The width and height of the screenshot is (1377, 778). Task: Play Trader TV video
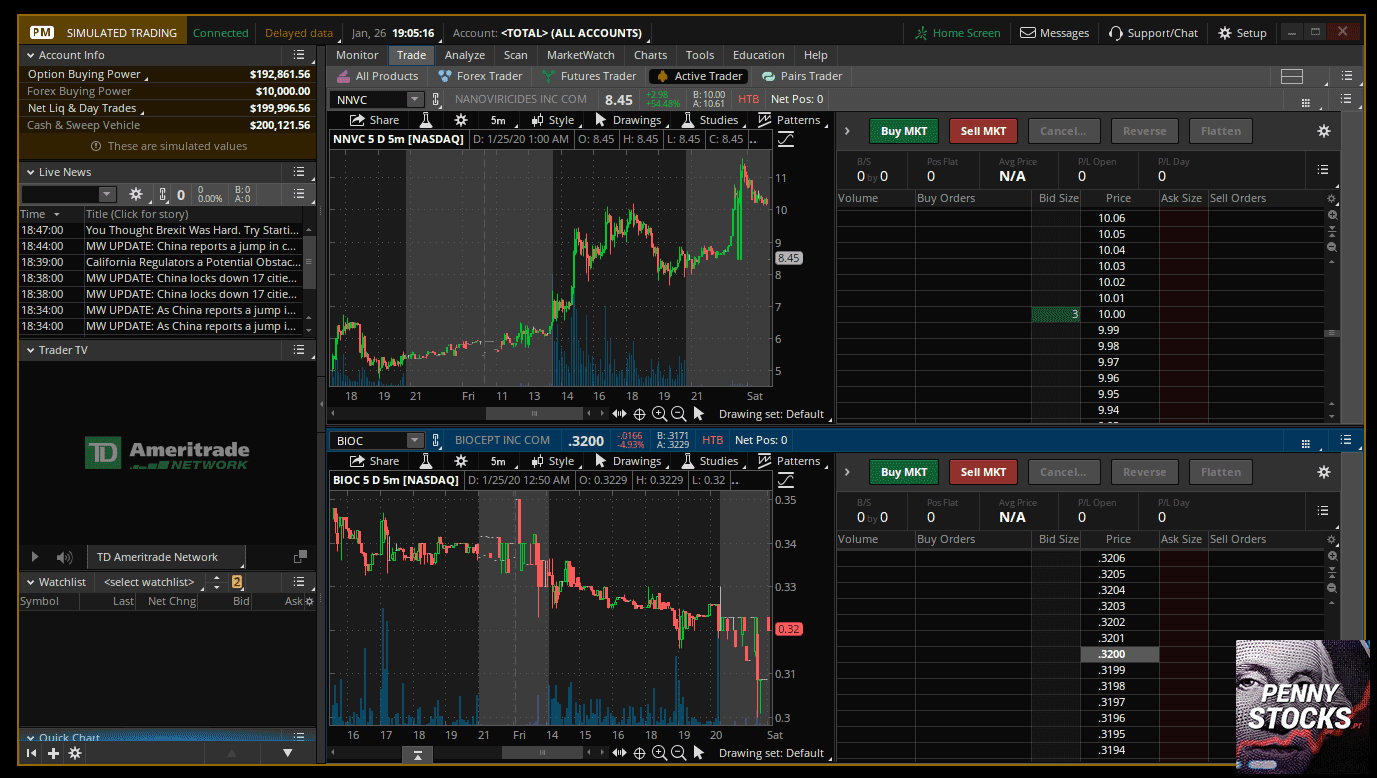[36, 557]
